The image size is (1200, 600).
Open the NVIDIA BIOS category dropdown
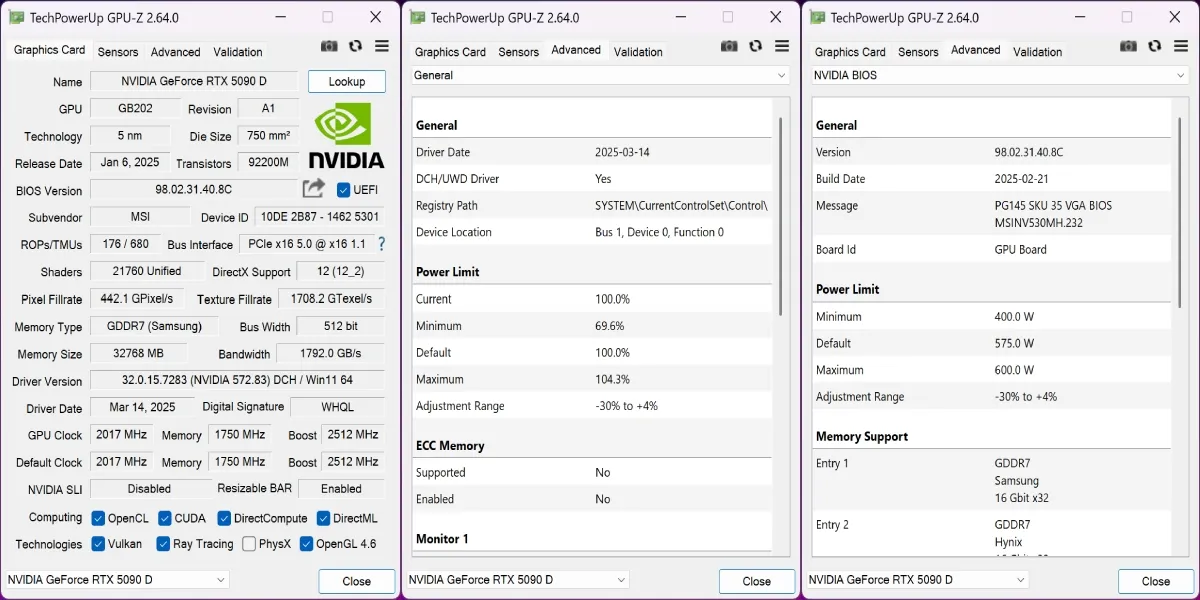coord(999,75)
